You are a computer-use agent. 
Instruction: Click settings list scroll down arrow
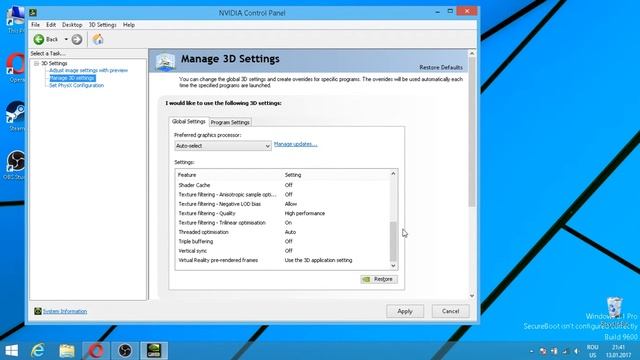pyautogui.click(x=393, y=266)
